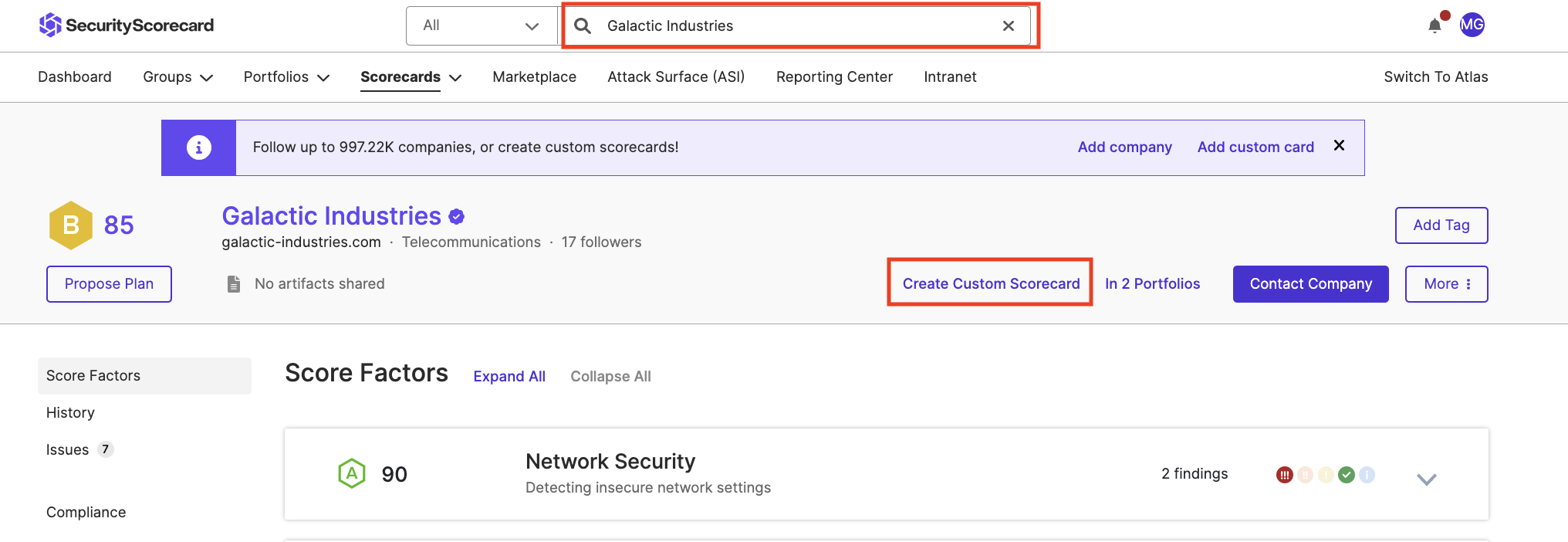
Task: Click the search magnifier icon
Action: (583, 25)
